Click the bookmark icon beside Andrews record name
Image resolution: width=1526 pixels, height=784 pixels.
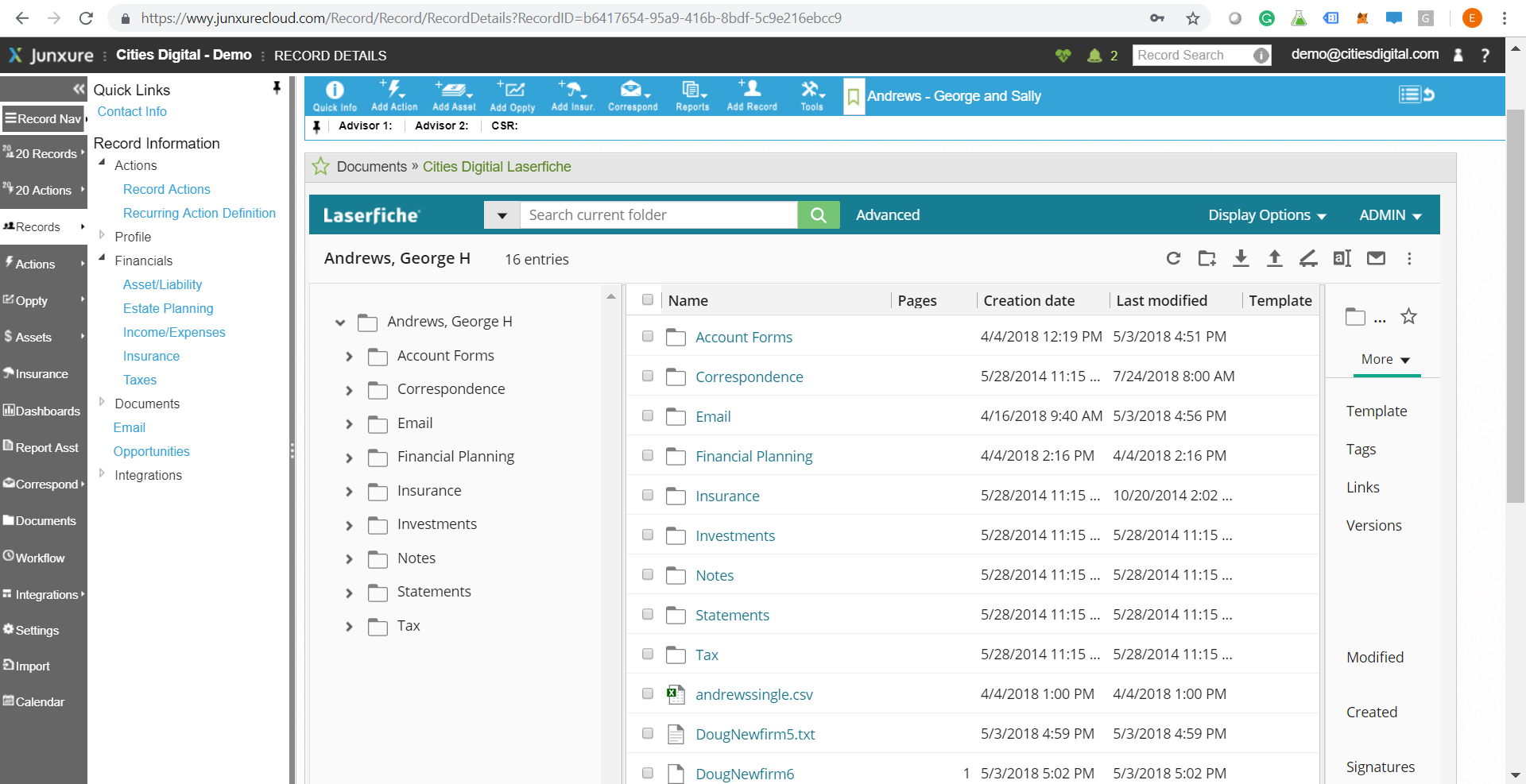(x=854, y=97)
